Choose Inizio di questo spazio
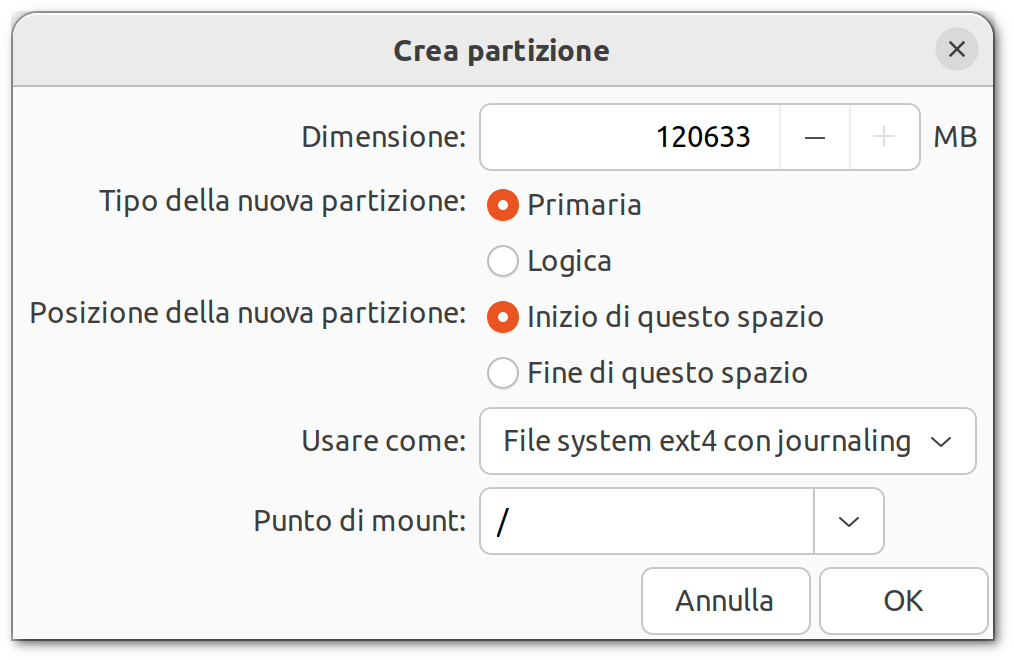Viewport: 1014px width, 660px height. (x=502, y=317)
